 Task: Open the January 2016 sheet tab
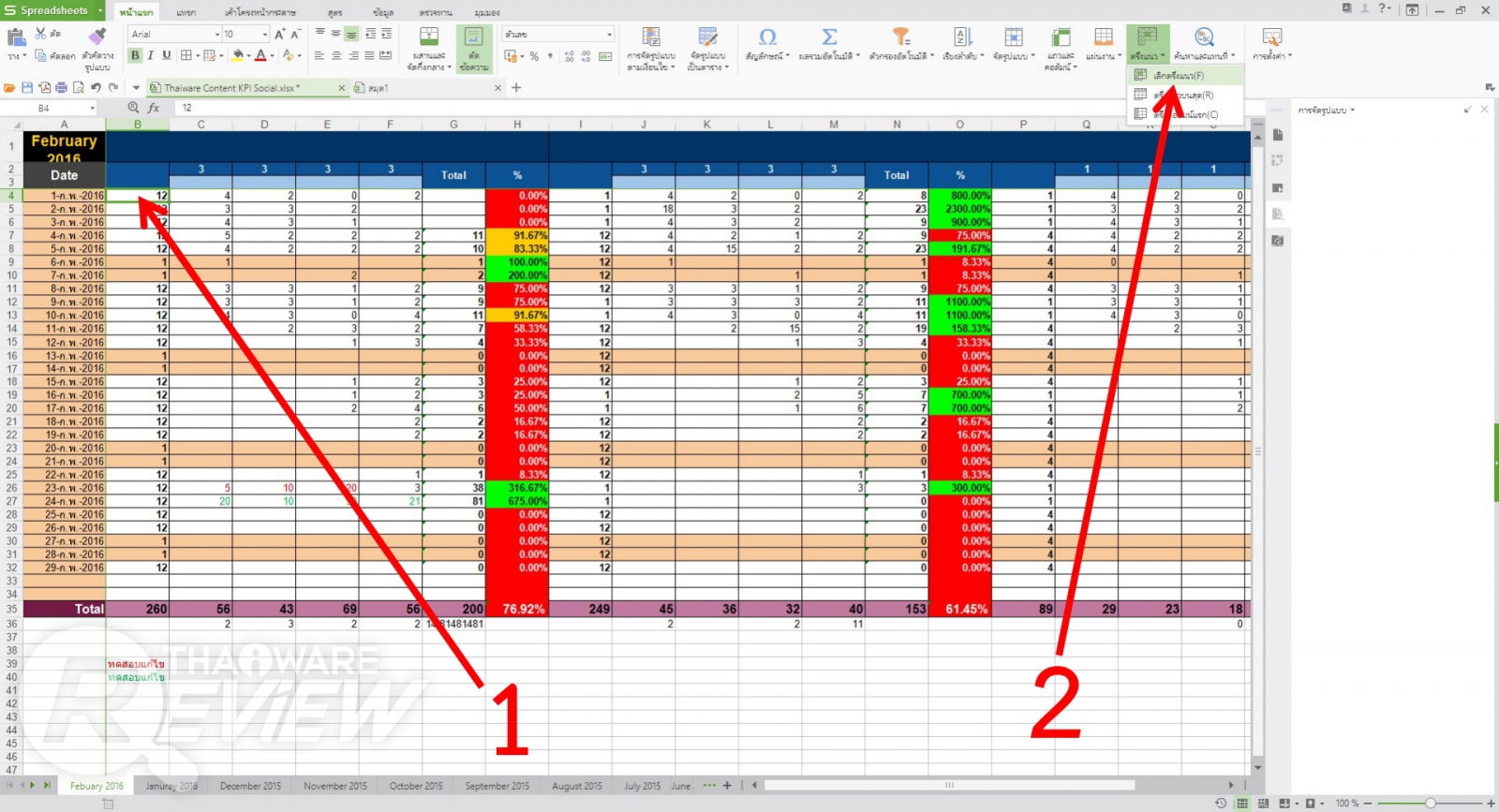[x=171, y=786]
